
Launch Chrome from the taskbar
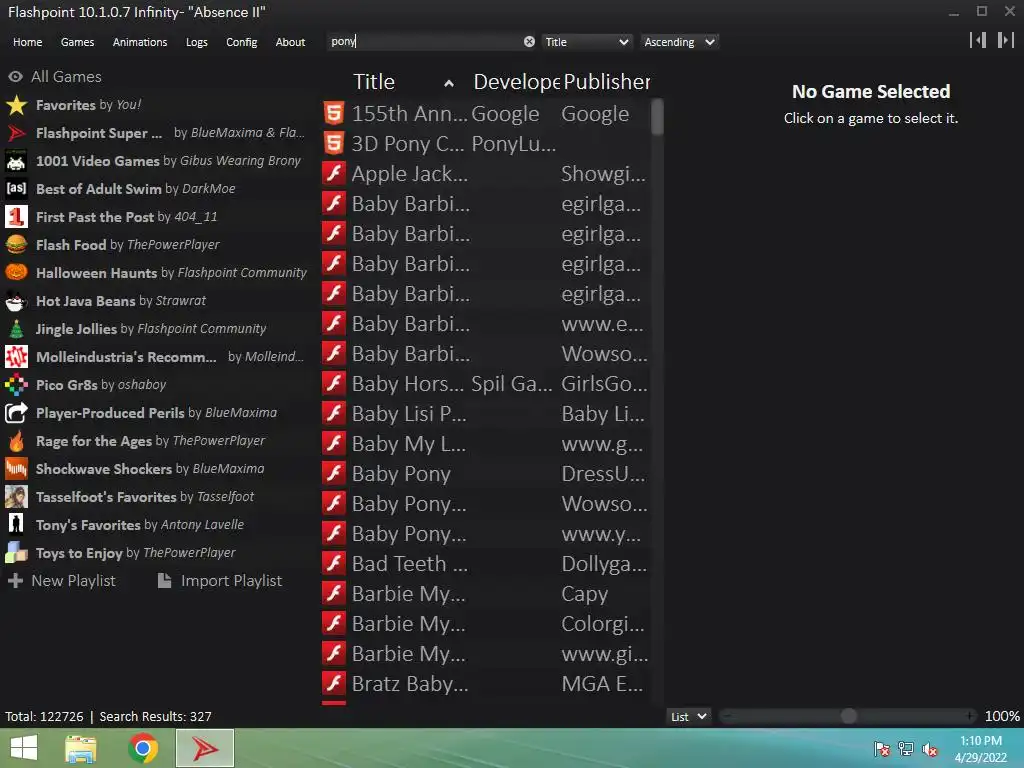point(143,748)
